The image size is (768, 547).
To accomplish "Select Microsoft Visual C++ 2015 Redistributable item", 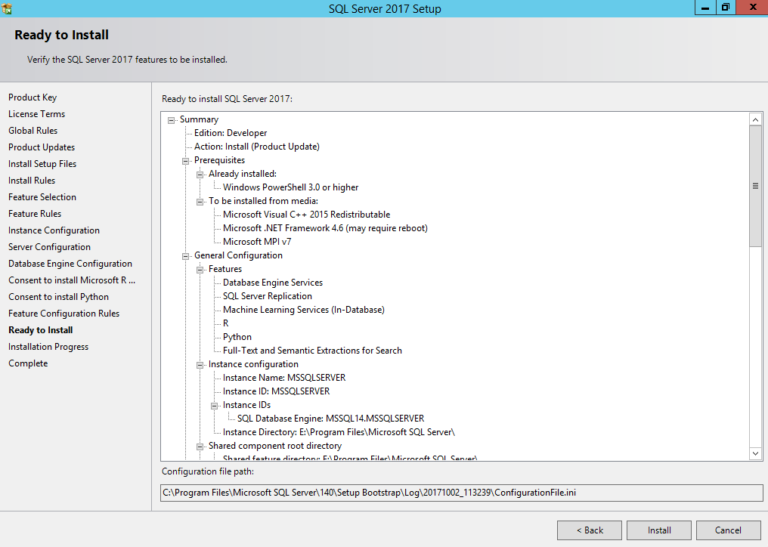I will coord(307,215).
